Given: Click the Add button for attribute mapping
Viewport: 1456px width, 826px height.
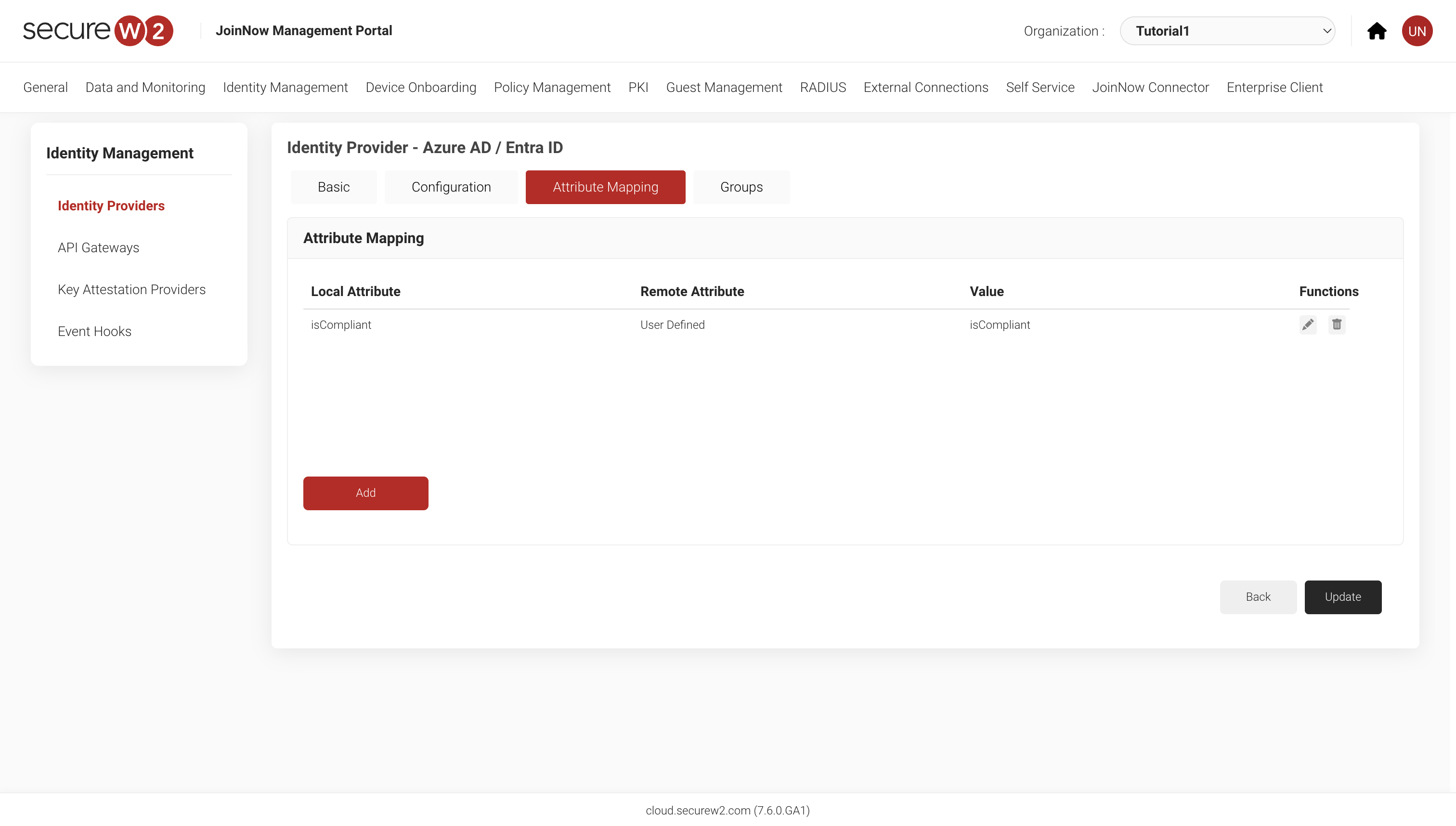Looking at the screenshot, I should coord(365,493).
